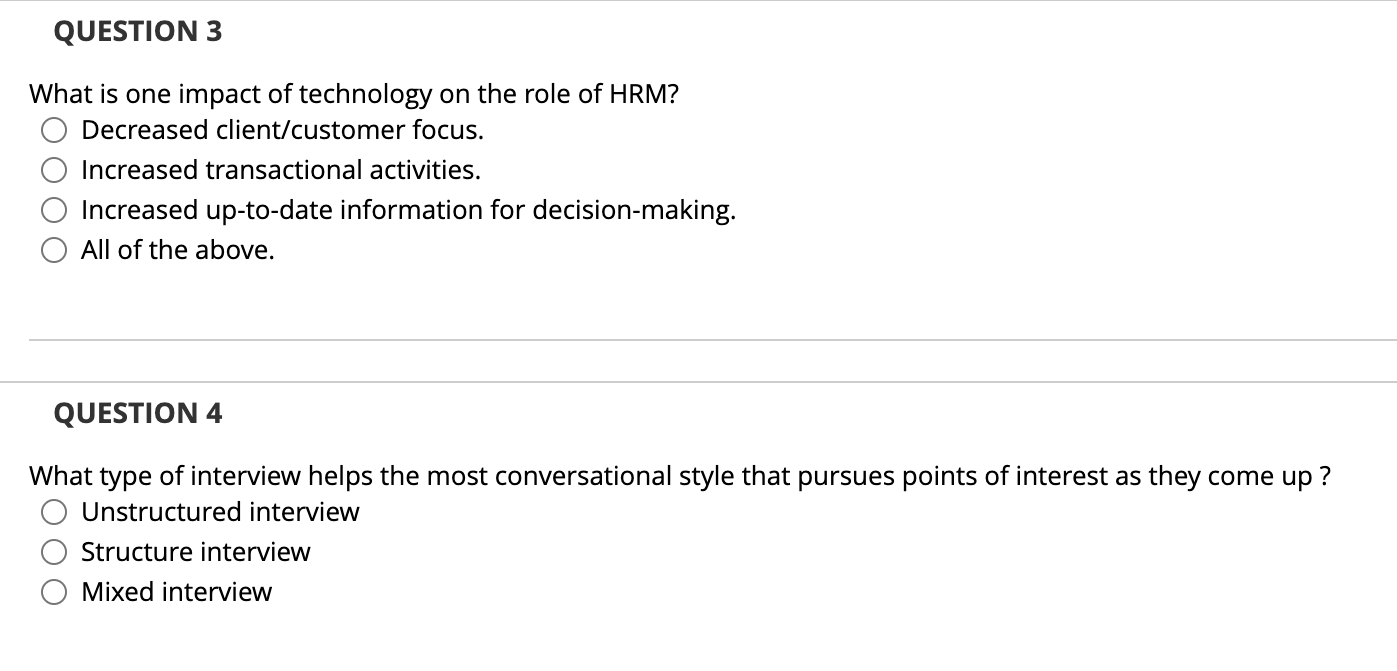Image resolution: width=1397 pixels, height=671 pixels.
Task: Click 'Structure interview' answer text
Action: [x=195, y=552]
